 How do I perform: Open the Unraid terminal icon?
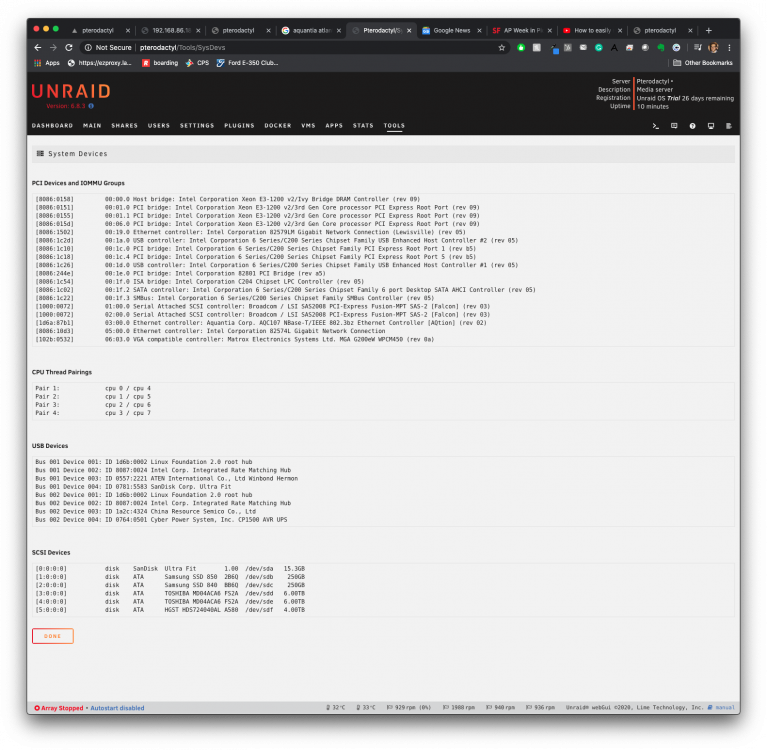pyautogui.click(x=655, y=126)
